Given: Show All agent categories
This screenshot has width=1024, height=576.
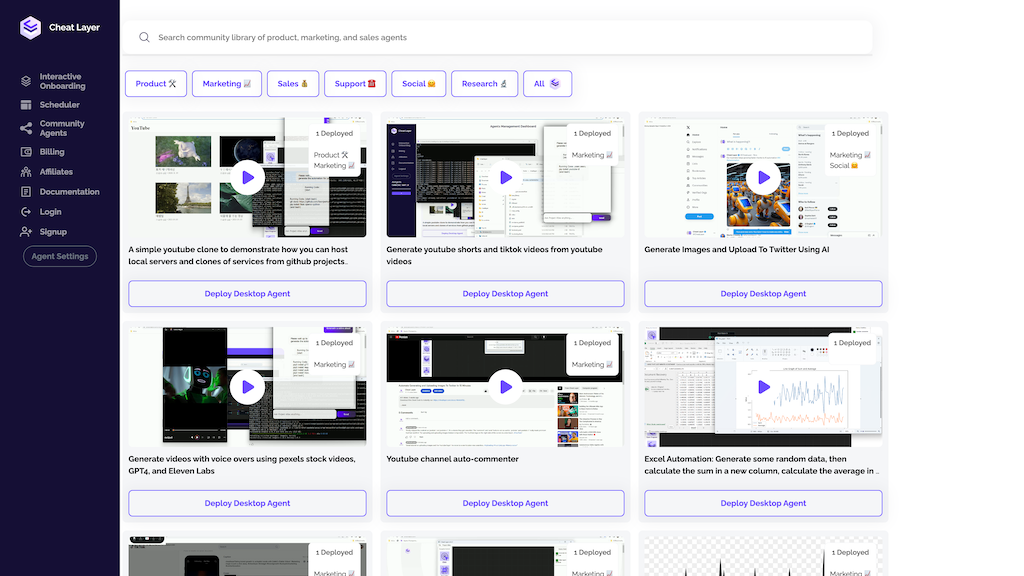Looking at the screenshot, I should [547, 84].
